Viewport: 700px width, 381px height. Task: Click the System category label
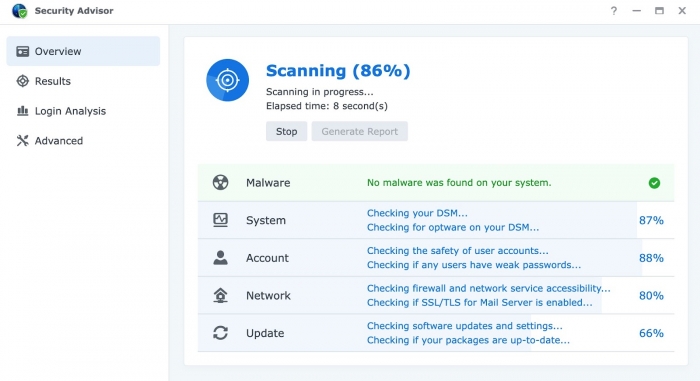[x=266, y=220]
